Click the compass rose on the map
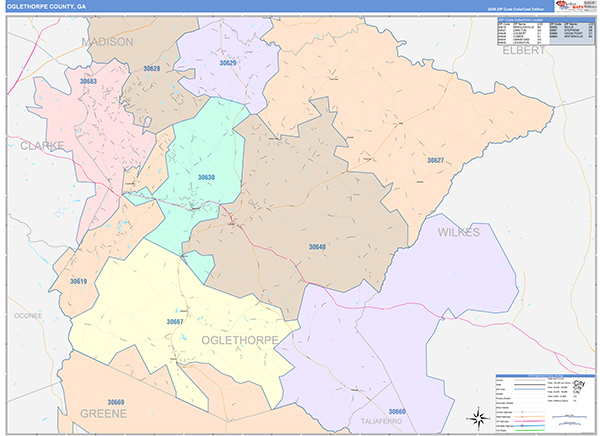600x436 pixels. [478, 418]
